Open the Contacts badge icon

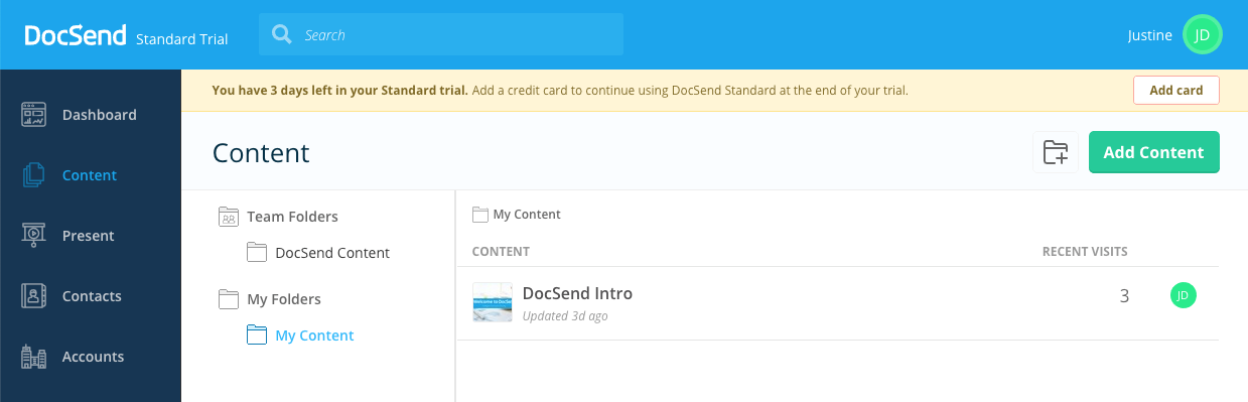click(x=34, y=296)
